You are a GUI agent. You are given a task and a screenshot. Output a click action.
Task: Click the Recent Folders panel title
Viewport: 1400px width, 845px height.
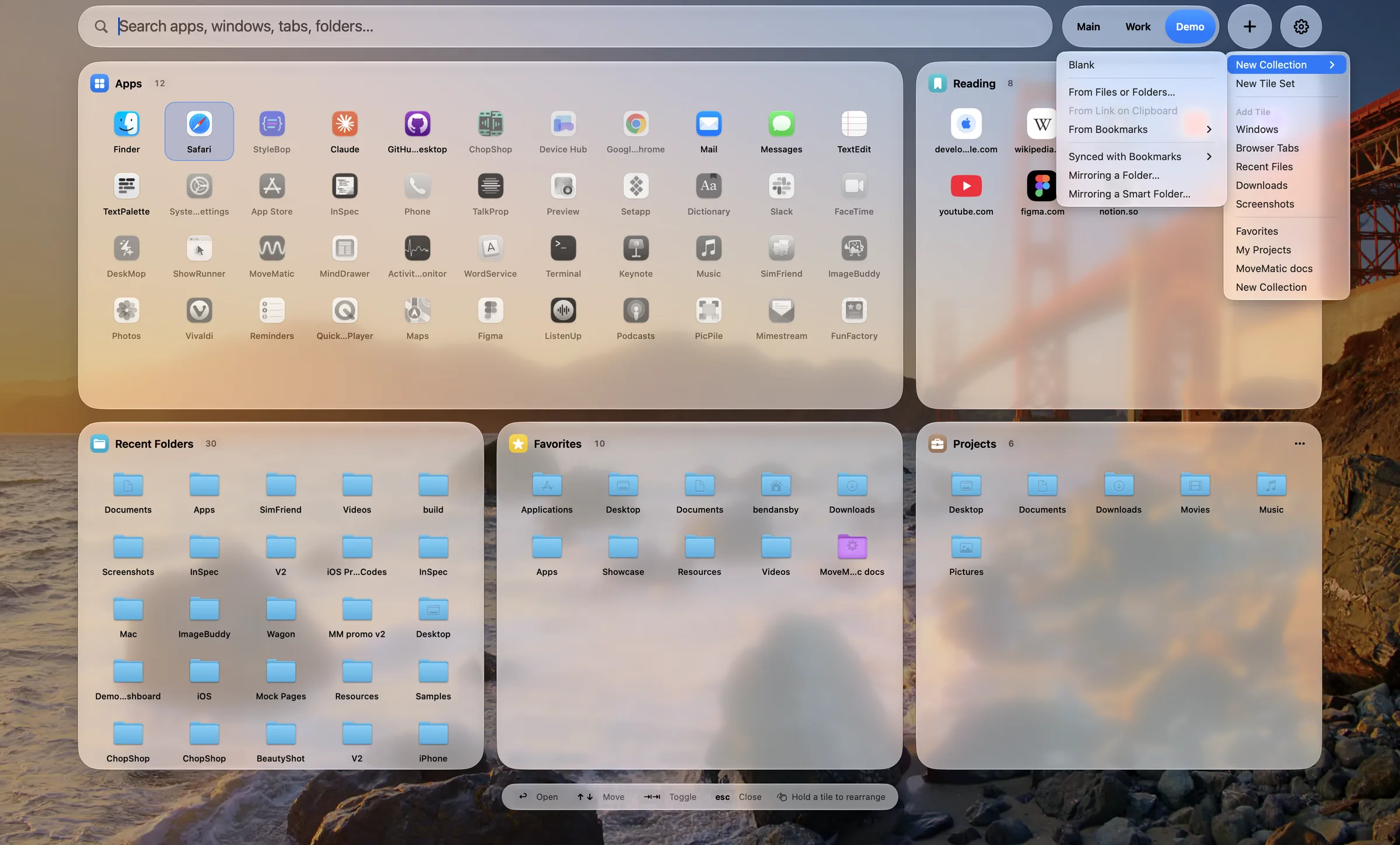[x=154, y=443]
